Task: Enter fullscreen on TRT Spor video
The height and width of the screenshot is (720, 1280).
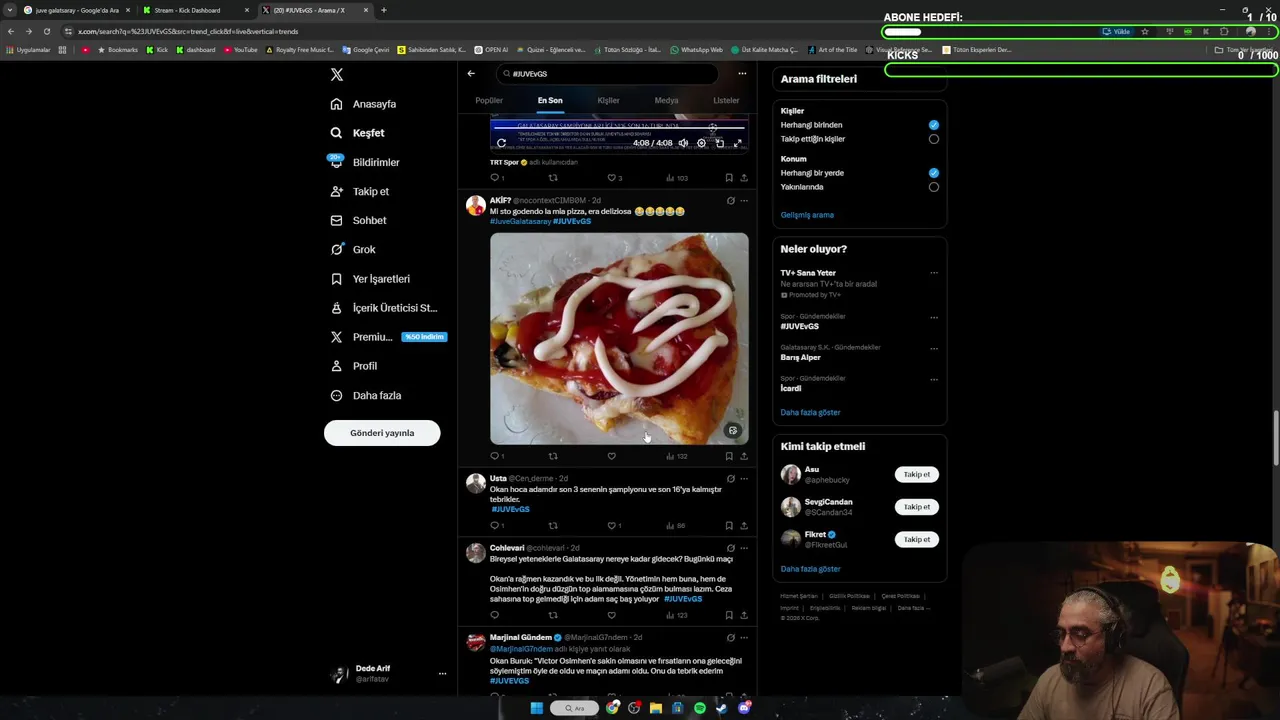Action: tap(738, 143)
